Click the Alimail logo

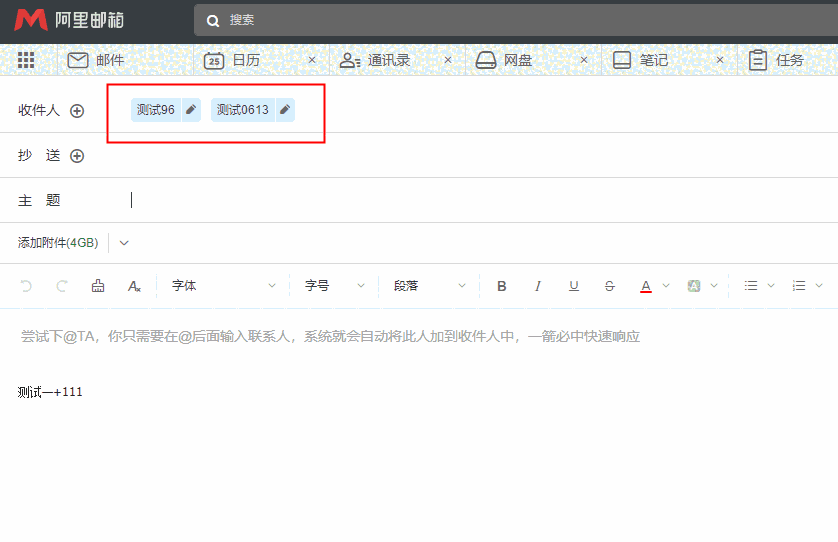click(69, 20)
